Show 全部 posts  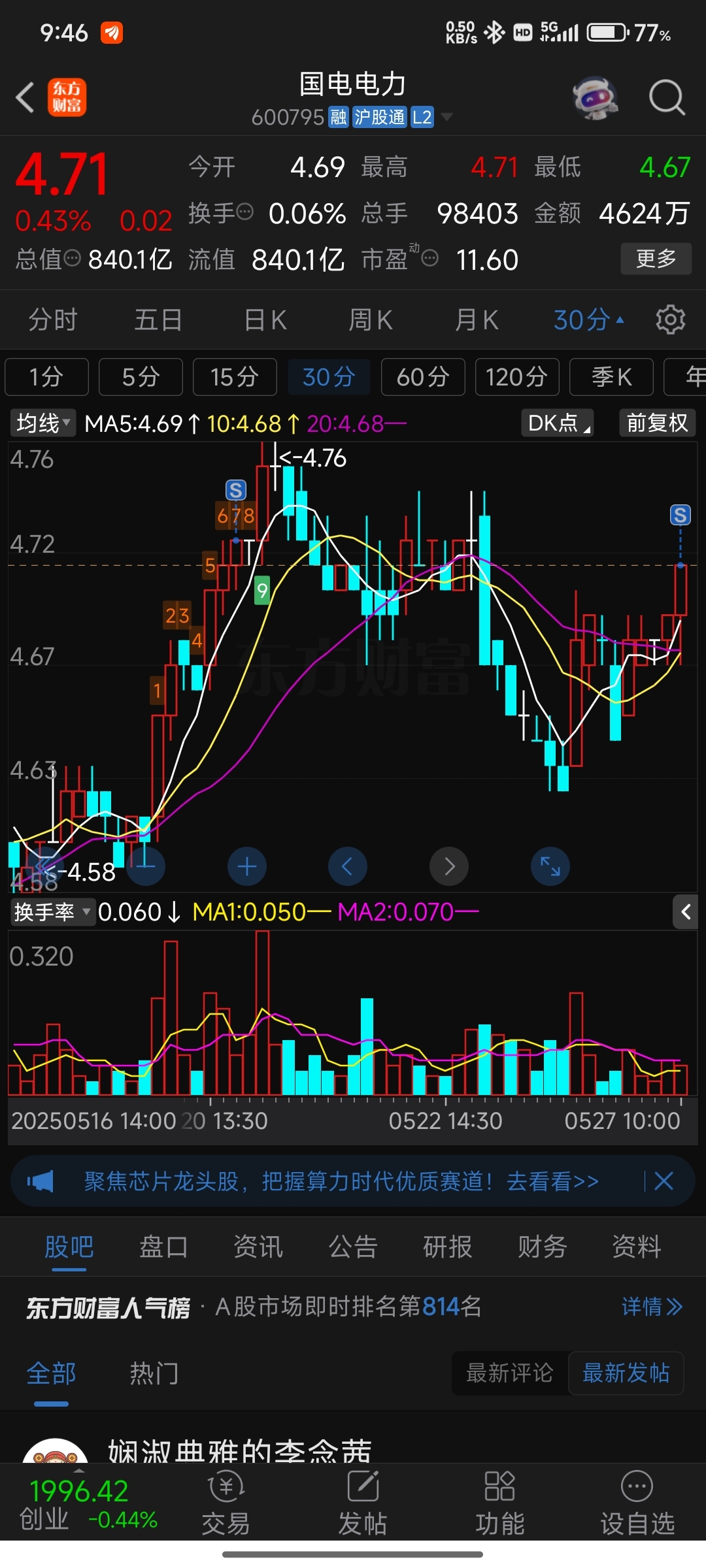pos(51,1373)
